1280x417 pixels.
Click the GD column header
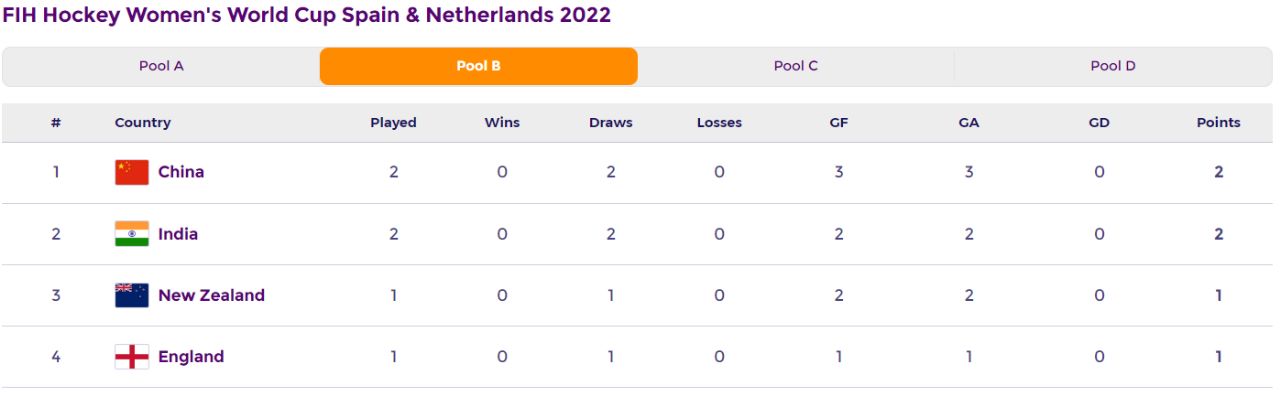click(x=1099, y=123)
